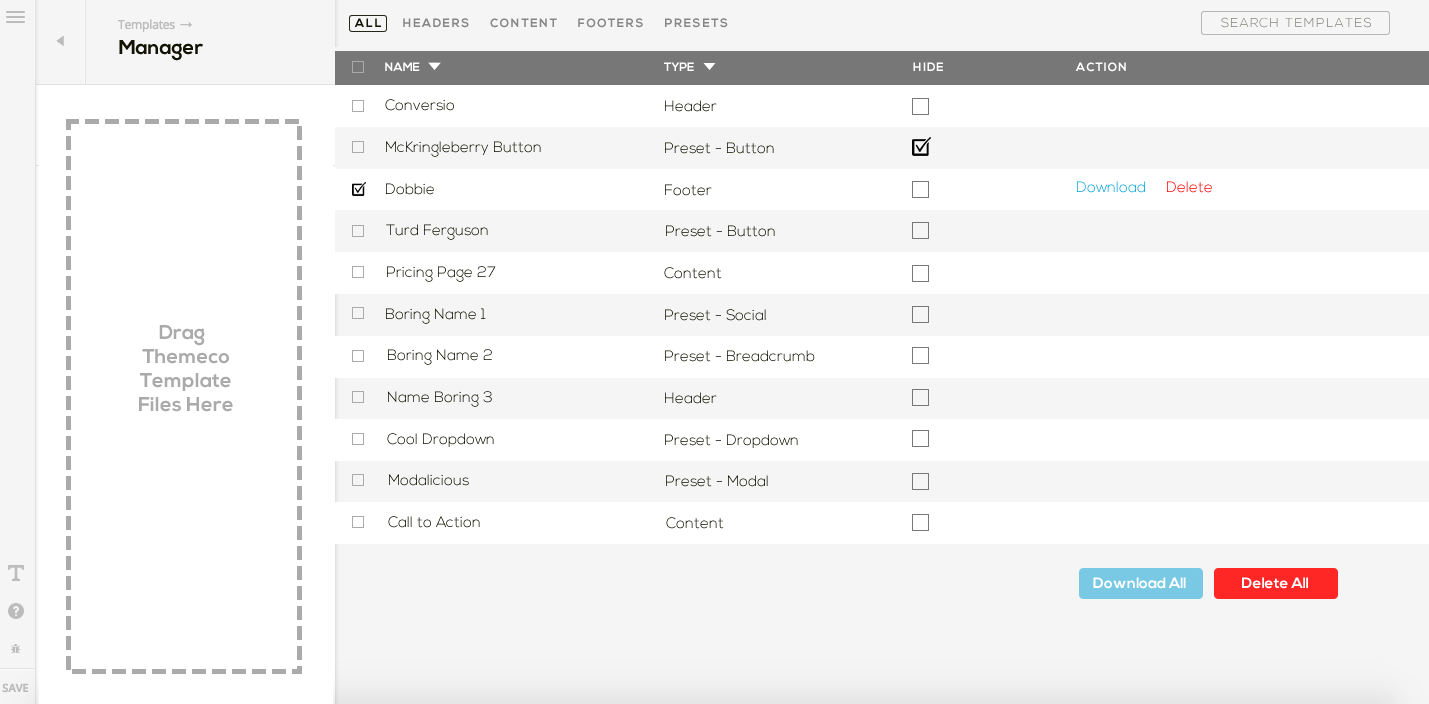1429x704 pixels.
Task: Open the PRESETS tab
Action: tap(696, 22)
